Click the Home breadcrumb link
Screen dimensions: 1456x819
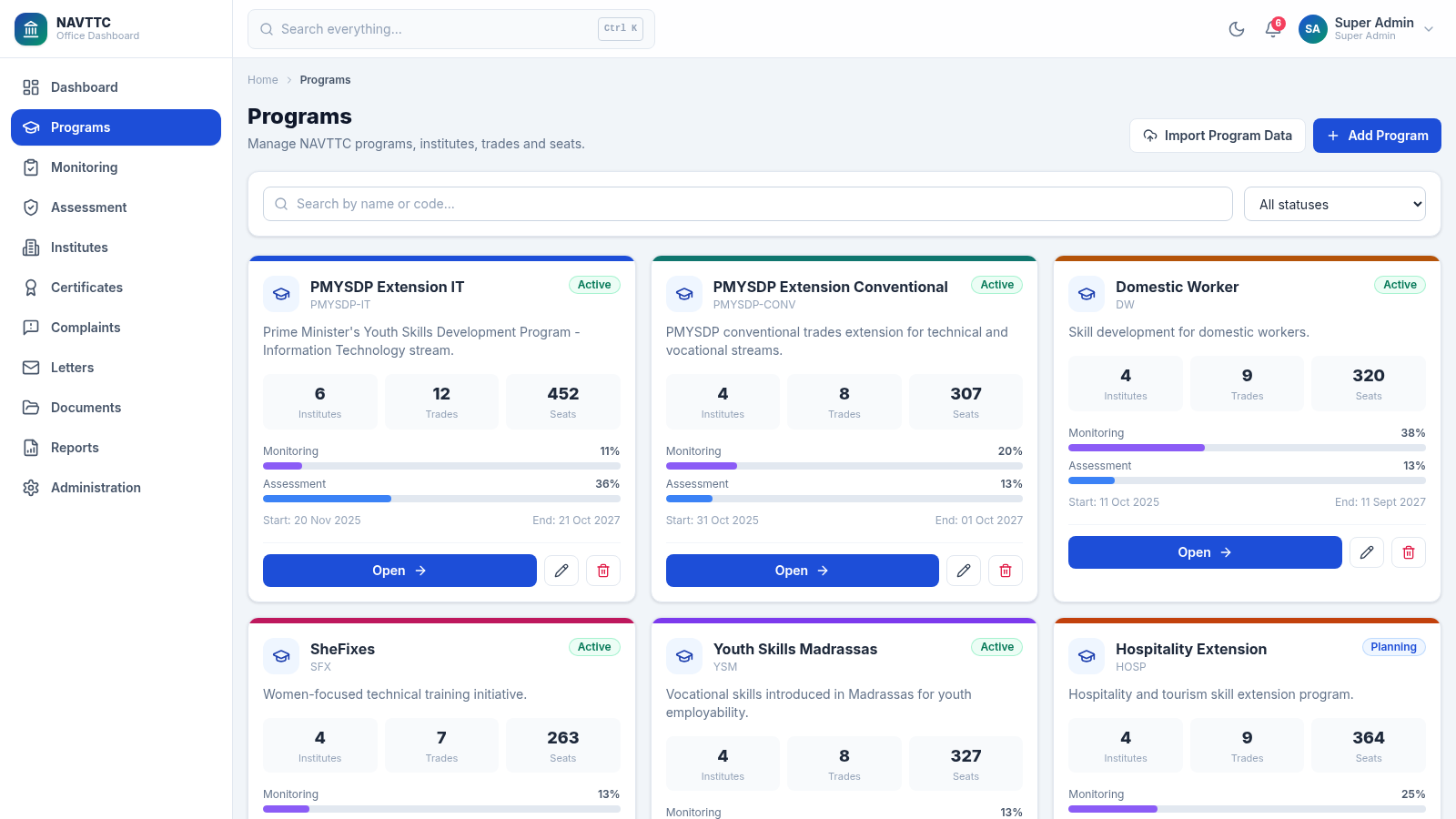(263, 80)
